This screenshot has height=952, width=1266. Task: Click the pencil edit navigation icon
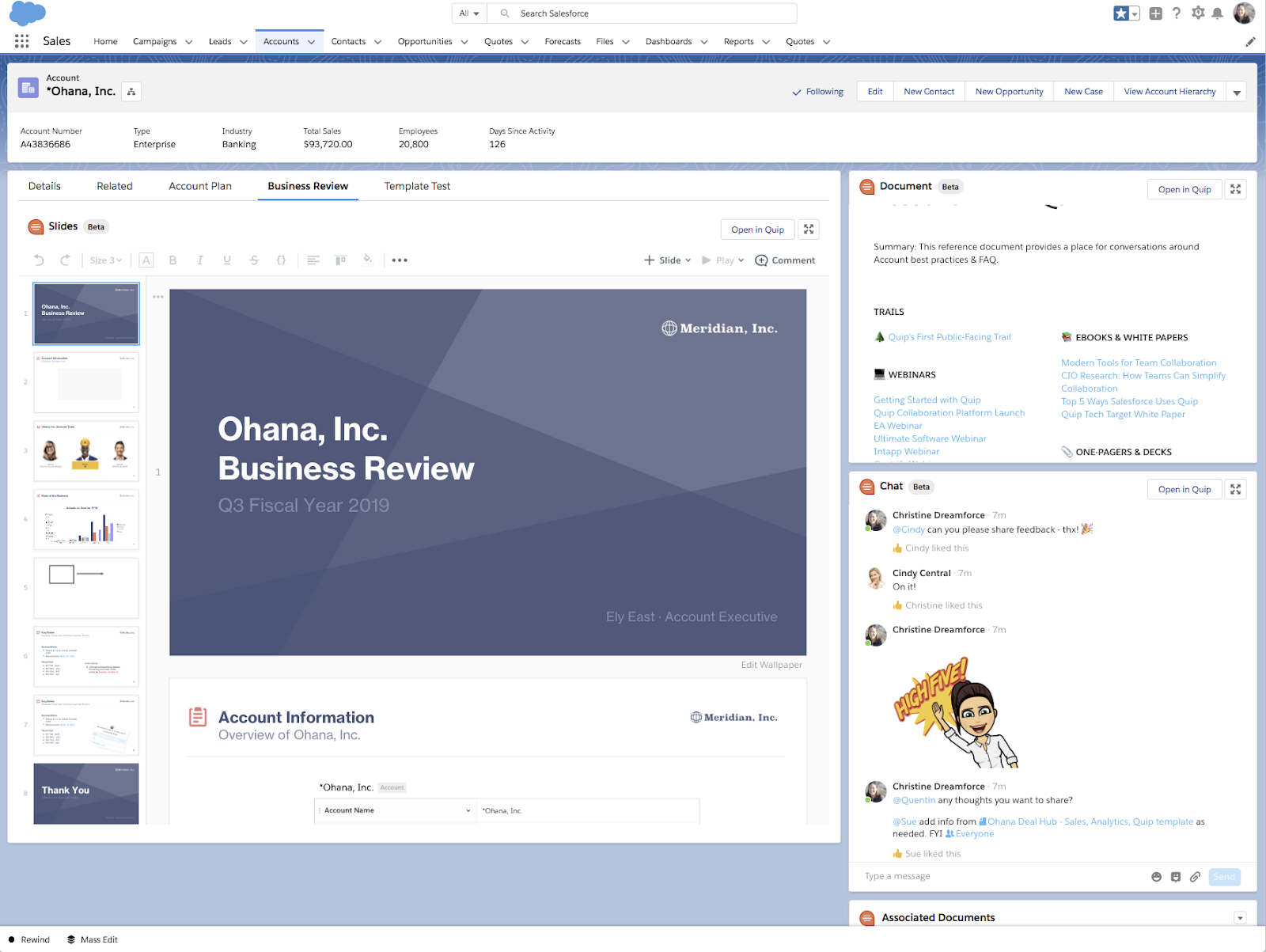pos(1250,42)
